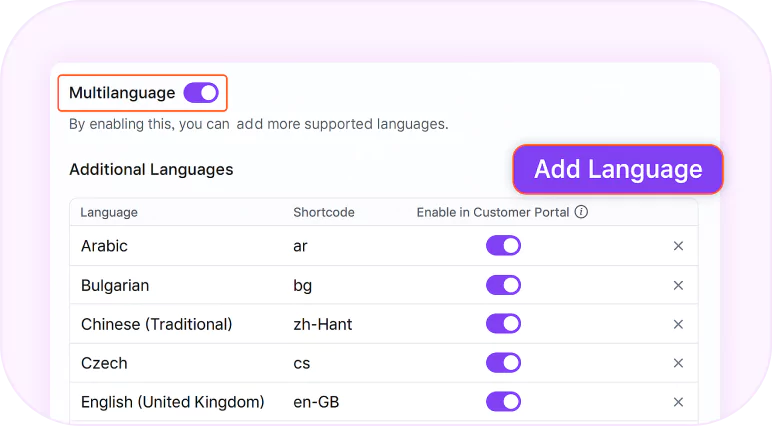Click the Additional Languages heading
The width and height of the screenshot is (772, 426).
coord(151,169)
